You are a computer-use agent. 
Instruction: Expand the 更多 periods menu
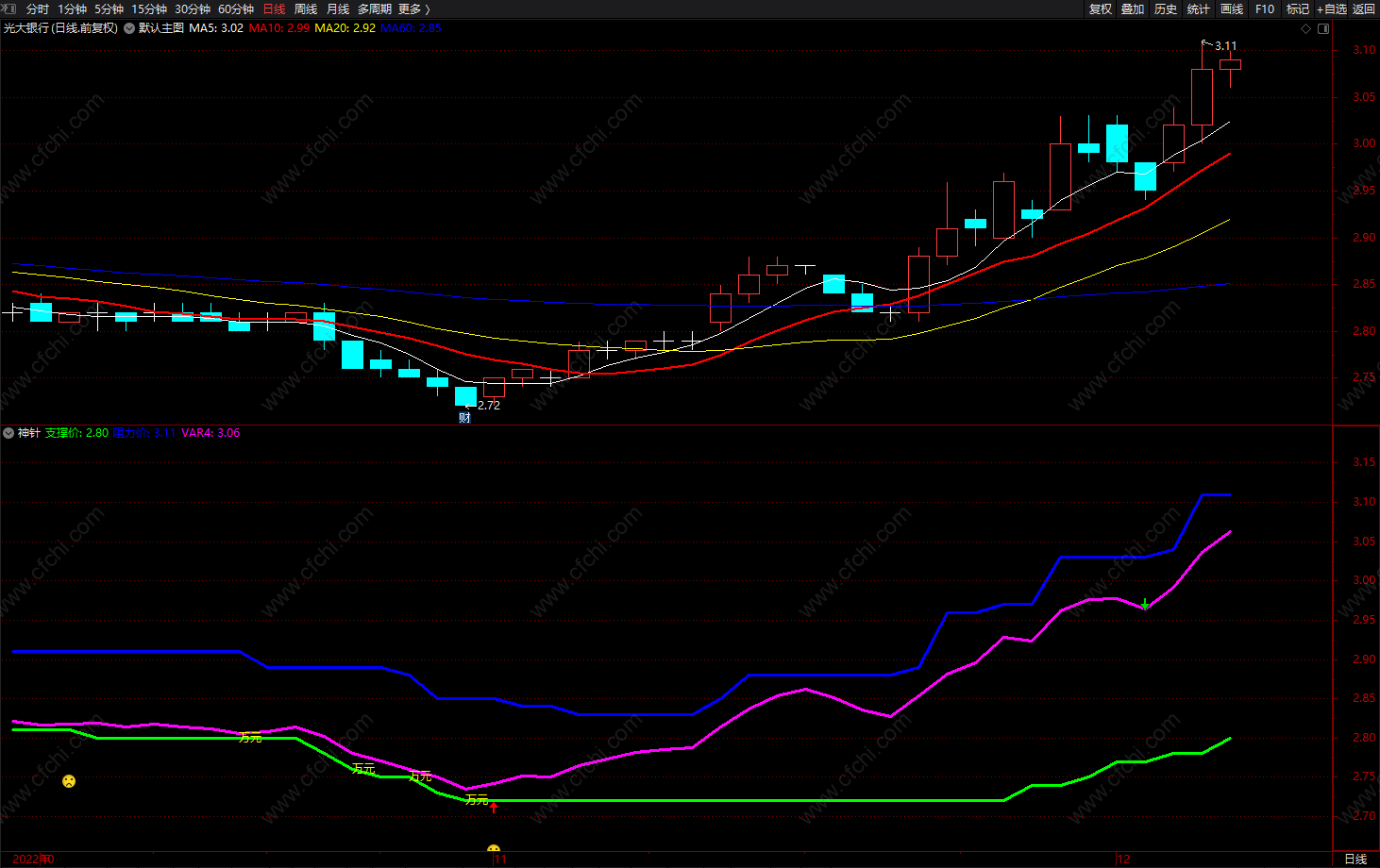pos(413,8)
